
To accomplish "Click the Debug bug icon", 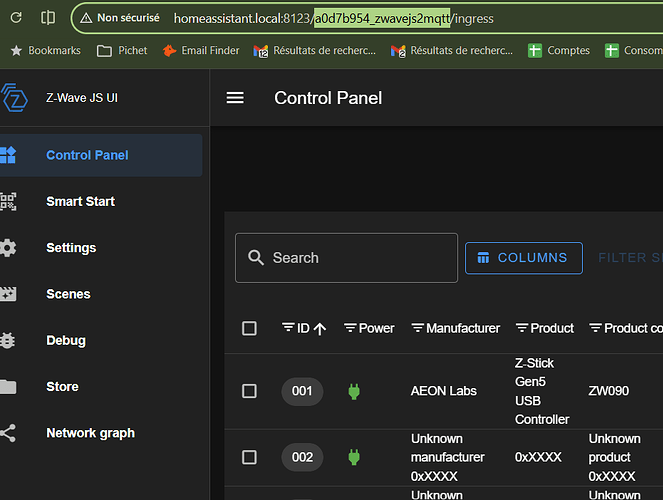I will [8, 340].
